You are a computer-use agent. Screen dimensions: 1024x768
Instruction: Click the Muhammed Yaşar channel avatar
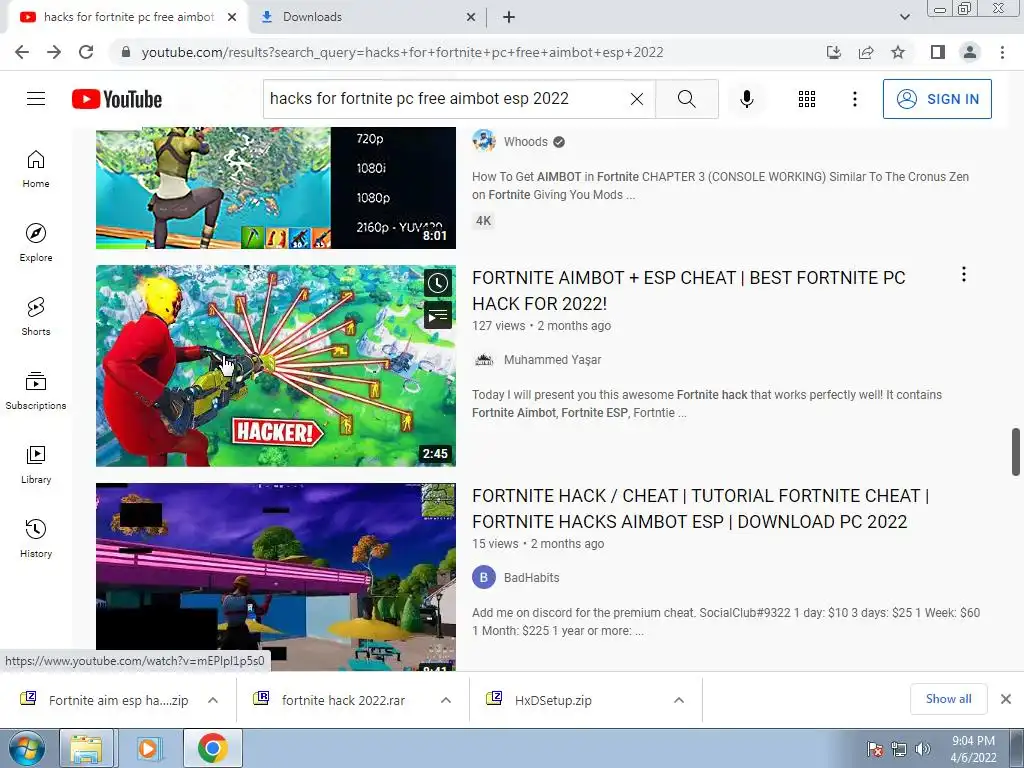(x=484, y=359)
